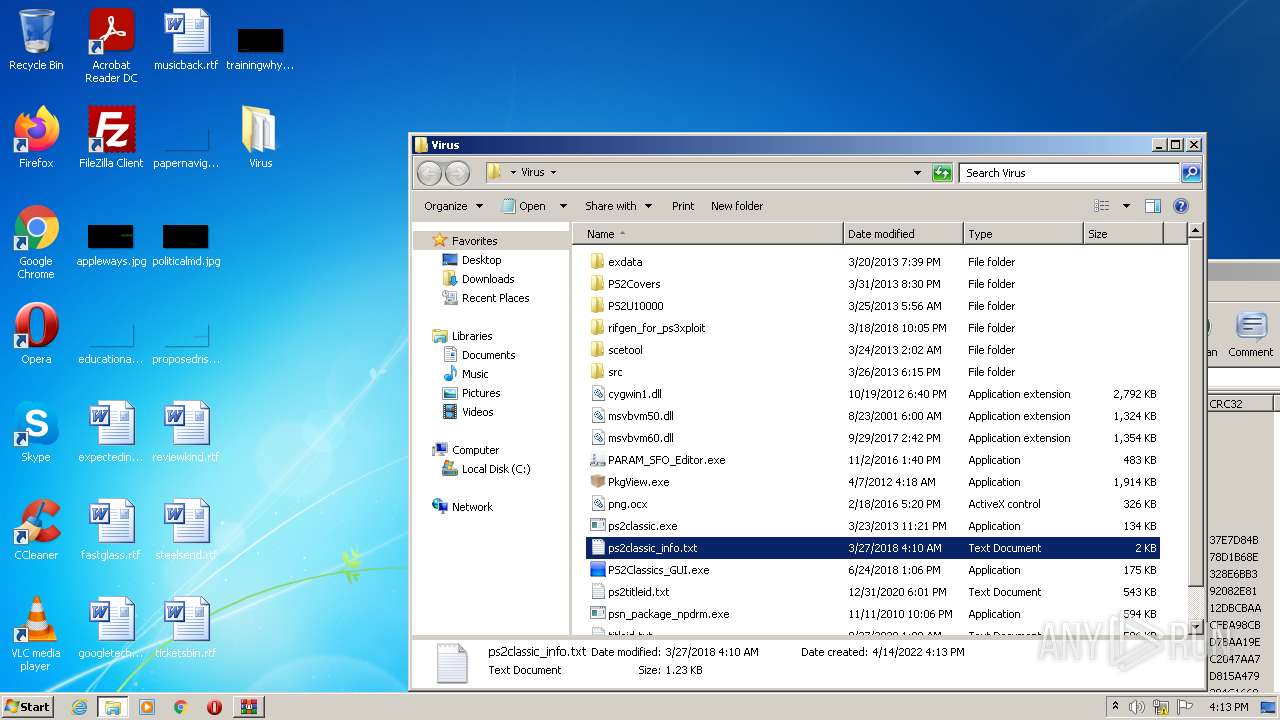Open Internet Explorer in taskbar
1280x720 pixels.
(79, 707)
